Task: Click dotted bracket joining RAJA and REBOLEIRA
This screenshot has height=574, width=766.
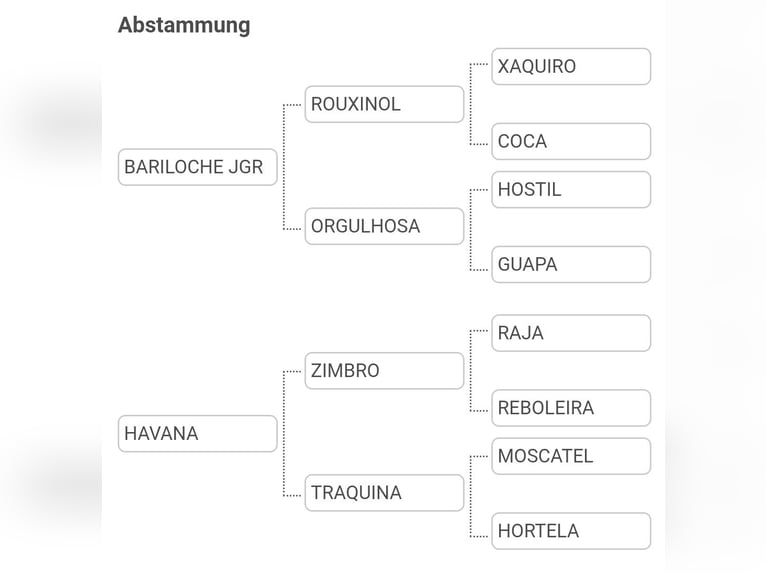Action: (x=471, y=370)
